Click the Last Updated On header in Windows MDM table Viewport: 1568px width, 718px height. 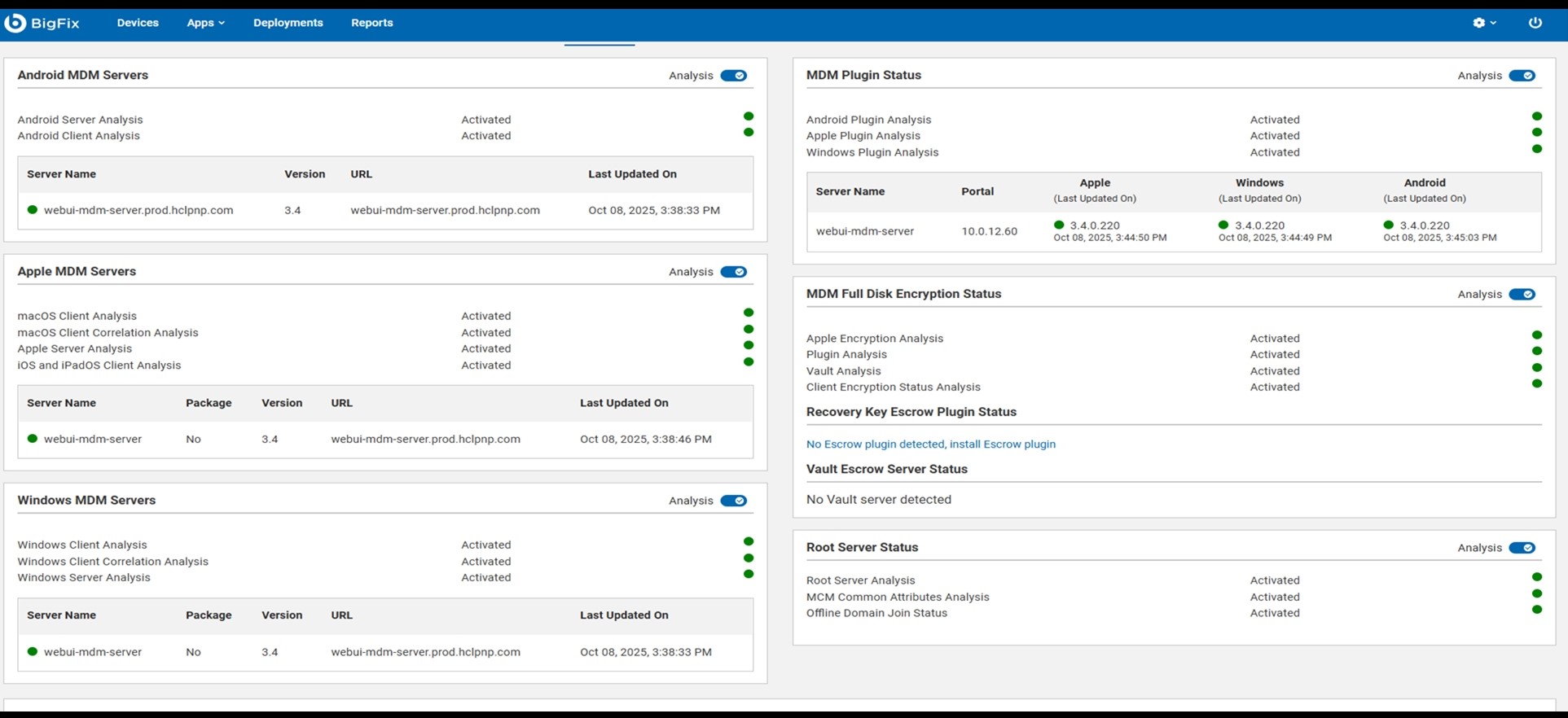624,615
